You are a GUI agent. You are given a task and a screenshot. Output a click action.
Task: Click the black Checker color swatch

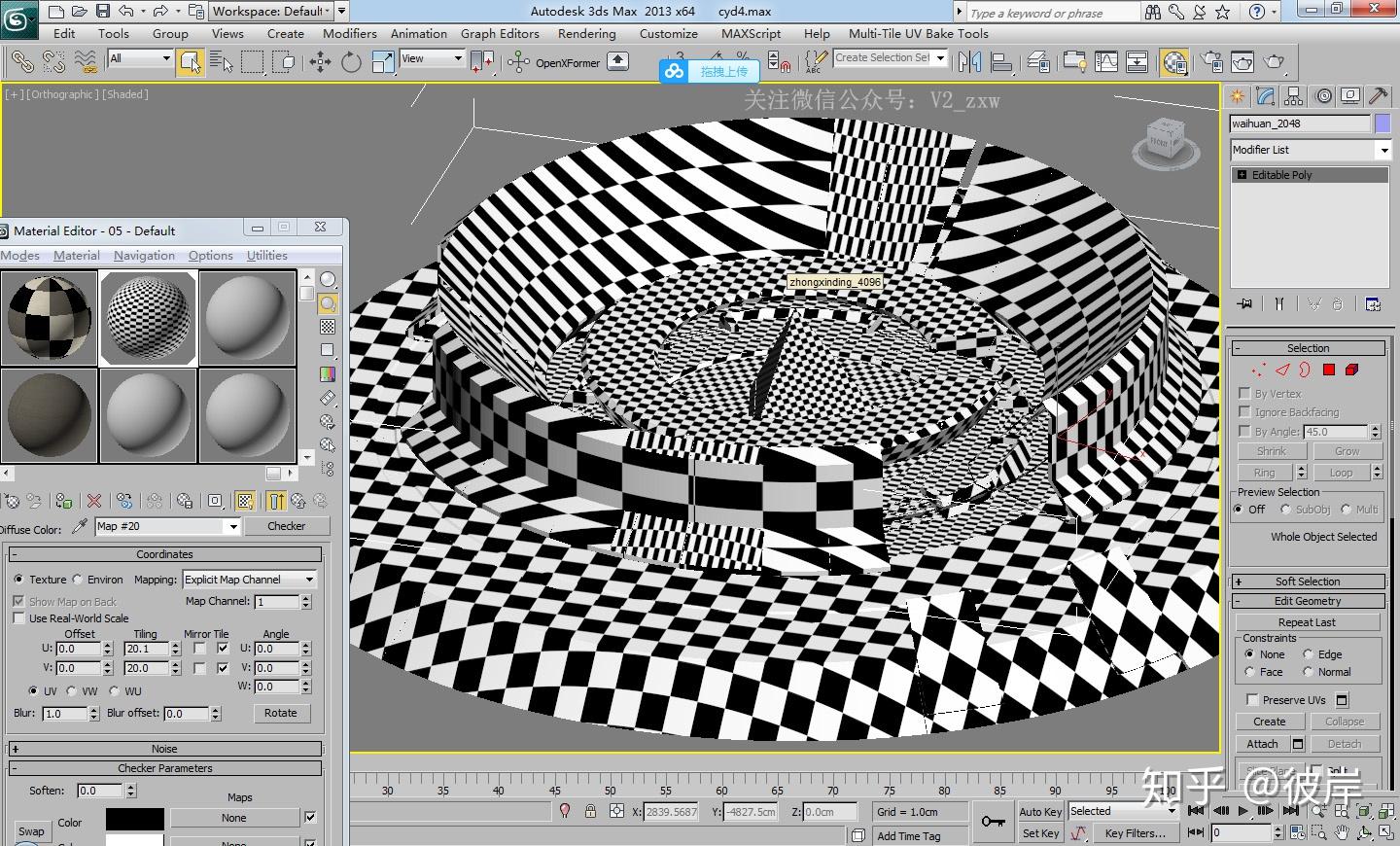coord(134,819)
